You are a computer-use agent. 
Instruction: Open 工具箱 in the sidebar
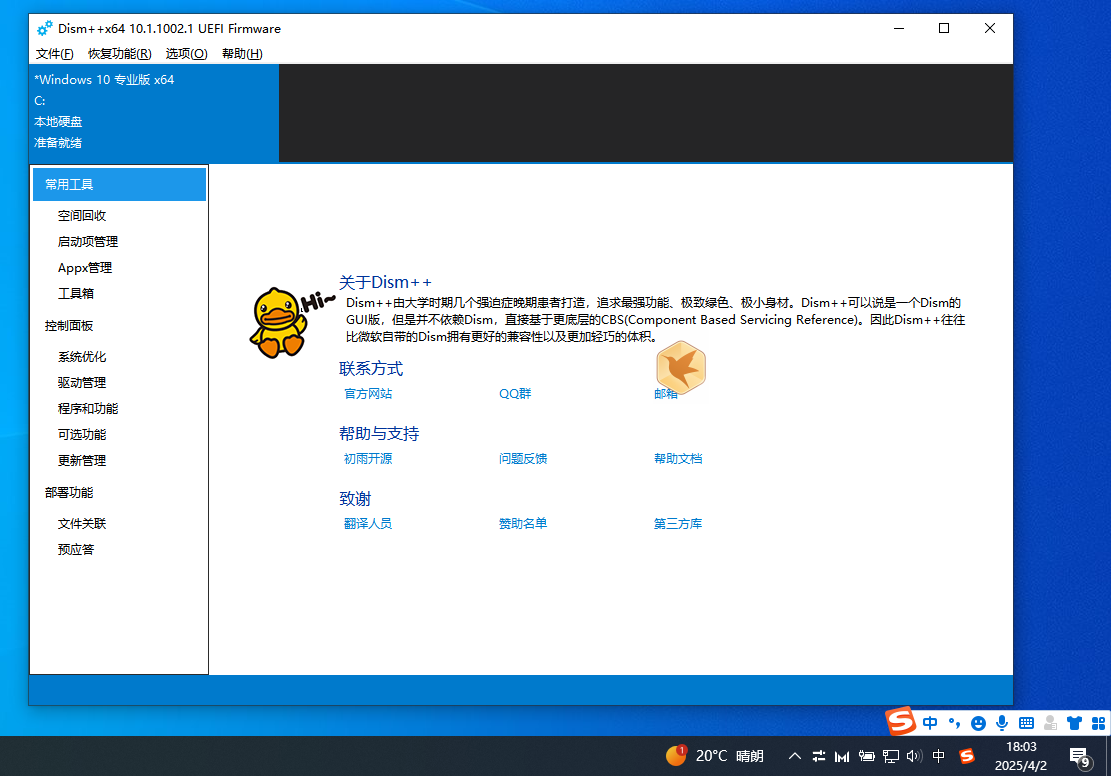[76, 293]
